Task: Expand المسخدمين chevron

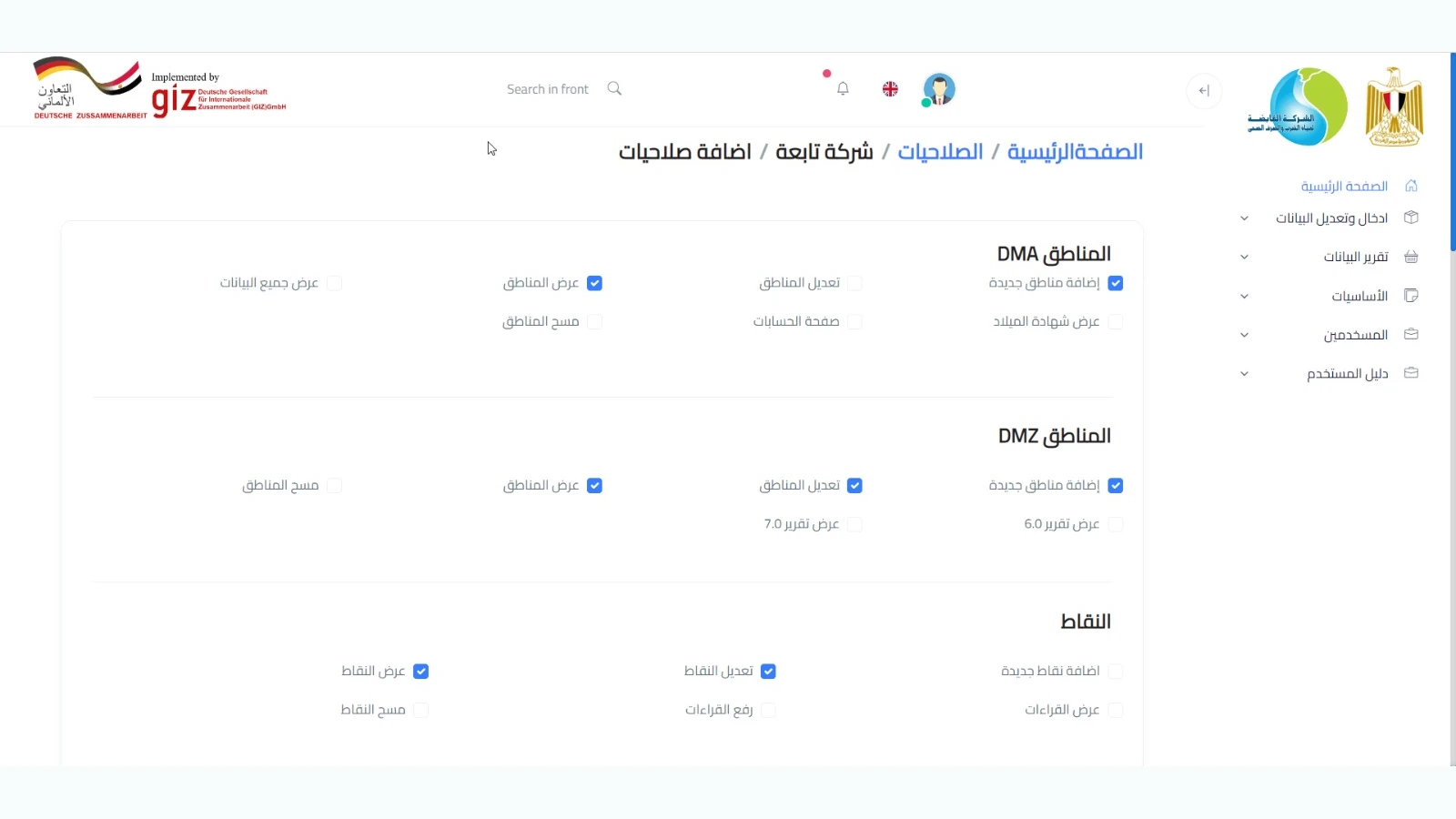Action: pyautogui.click(x=1244, y=335)
